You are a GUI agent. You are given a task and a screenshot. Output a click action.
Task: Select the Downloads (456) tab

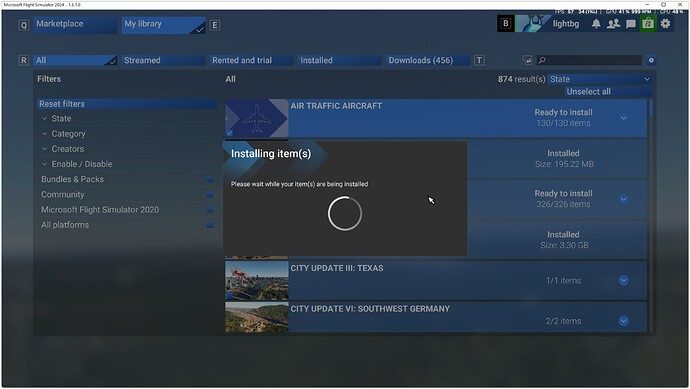coord(427,60)
